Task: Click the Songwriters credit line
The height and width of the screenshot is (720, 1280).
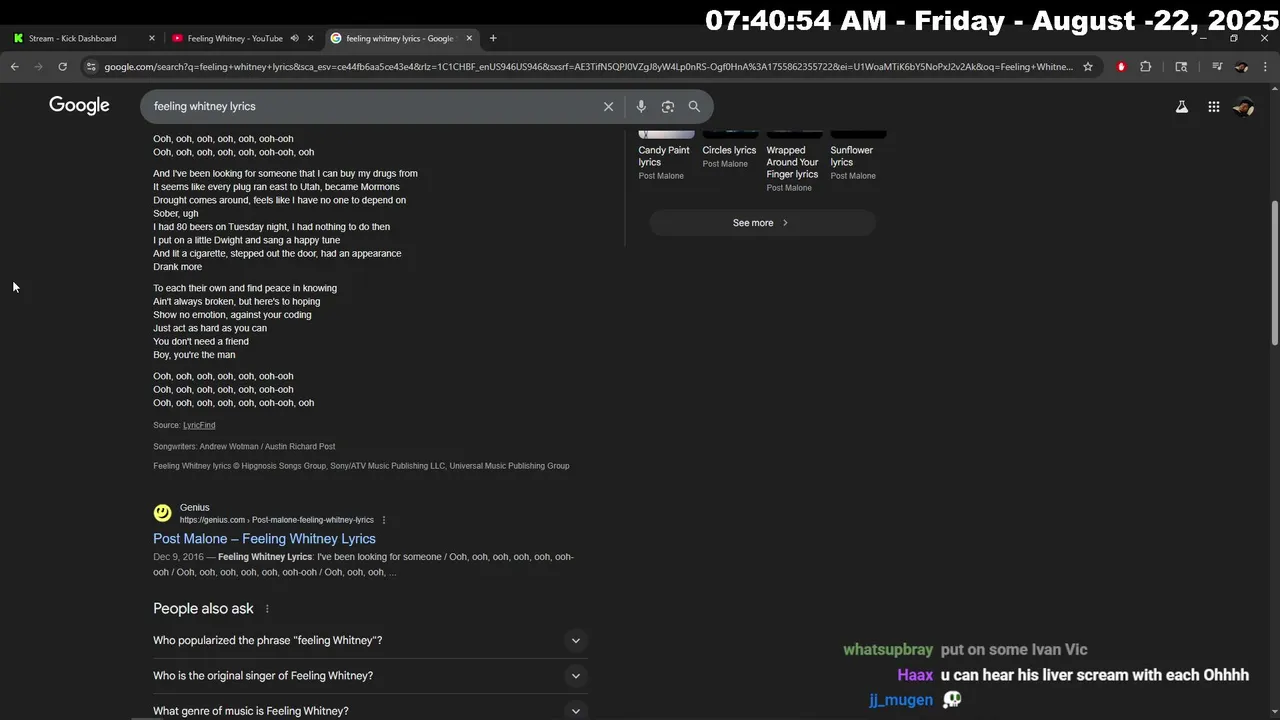Action: point(244,447)
